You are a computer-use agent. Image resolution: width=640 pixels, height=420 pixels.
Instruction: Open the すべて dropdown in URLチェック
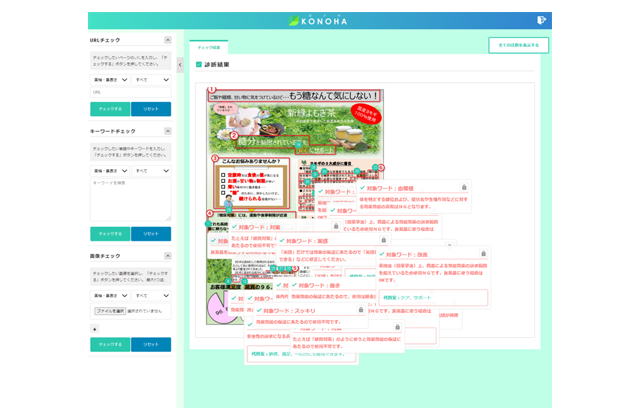pos(151,80)
